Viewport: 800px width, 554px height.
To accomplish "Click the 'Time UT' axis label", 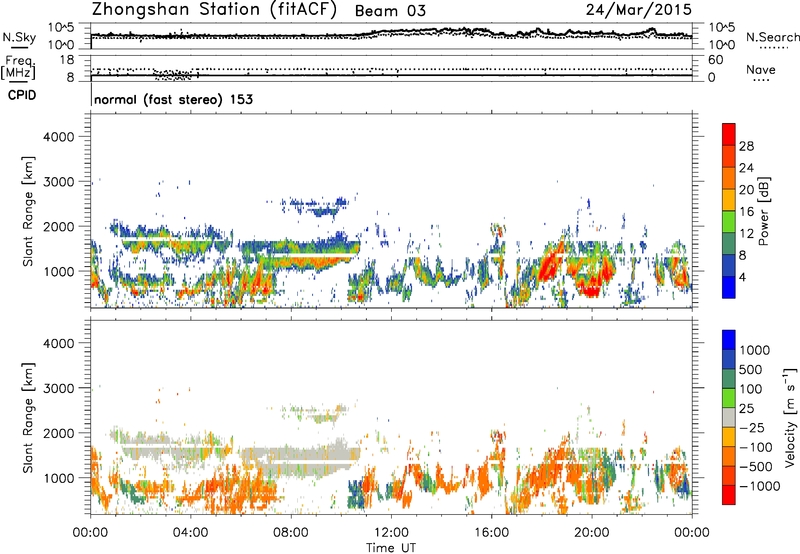I will pyautogui.click(x=391, y=548).
